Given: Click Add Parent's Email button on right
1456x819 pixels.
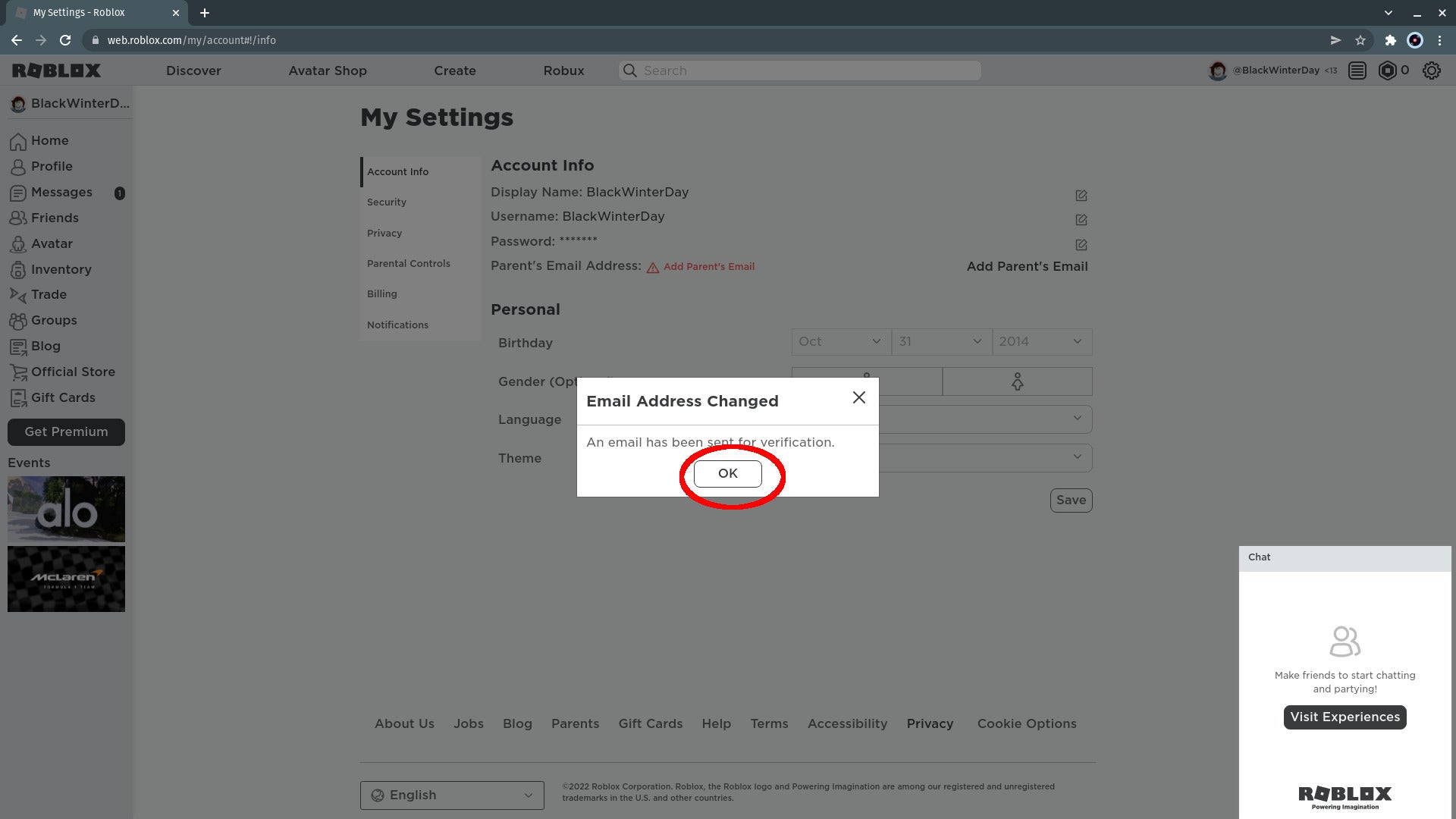Looking at the screenshot, I should tap(1027, 266).
